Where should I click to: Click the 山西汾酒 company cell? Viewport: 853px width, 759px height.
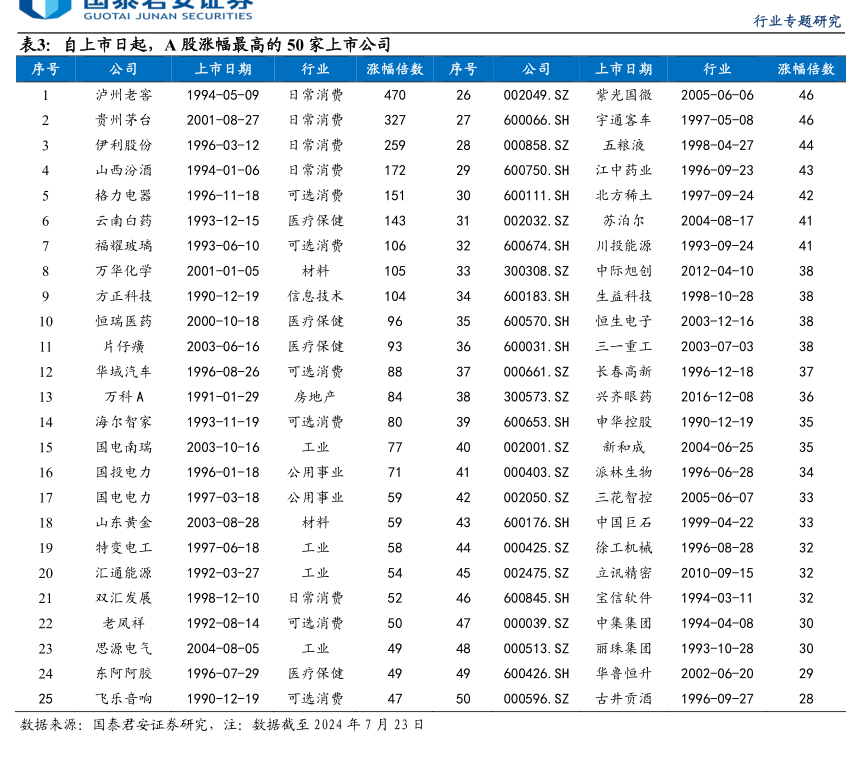[x=123, y=170]
